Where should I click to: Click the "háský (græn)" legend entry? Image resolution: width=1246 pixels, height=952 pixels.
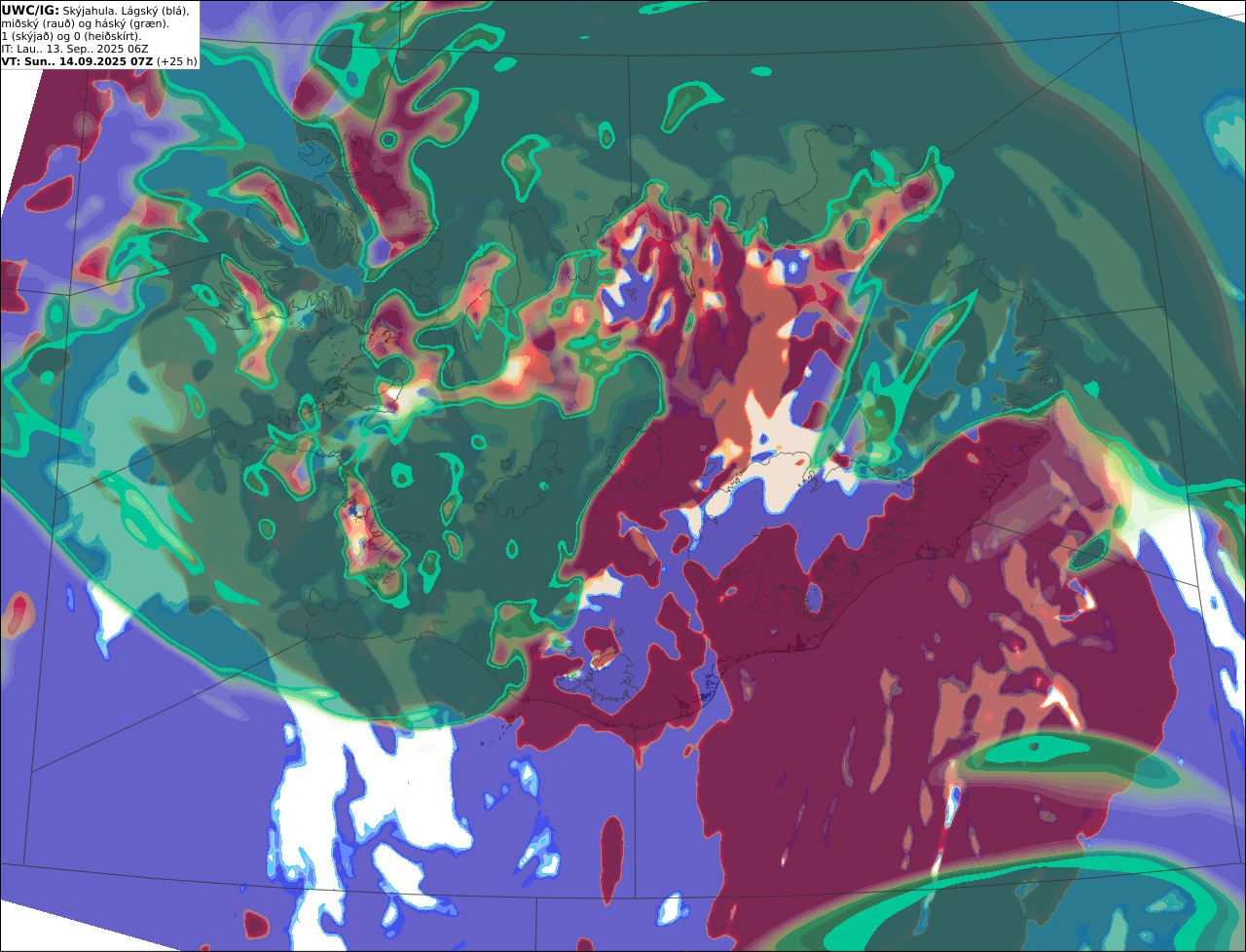(x=131, y=24)
